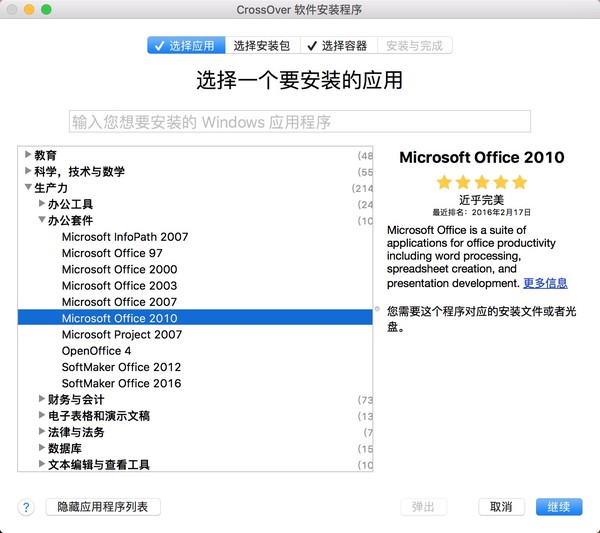Go to the 选择容器 tab
This screenshot has height=533, width=600.
(x=337, y=45)
